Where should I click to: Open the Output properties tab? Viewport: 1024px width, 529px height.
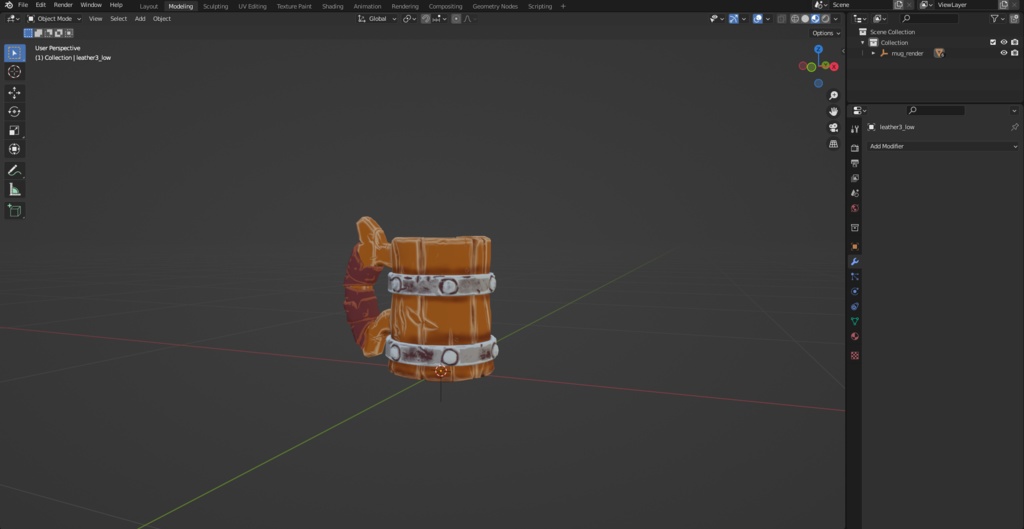coord(855,163)
